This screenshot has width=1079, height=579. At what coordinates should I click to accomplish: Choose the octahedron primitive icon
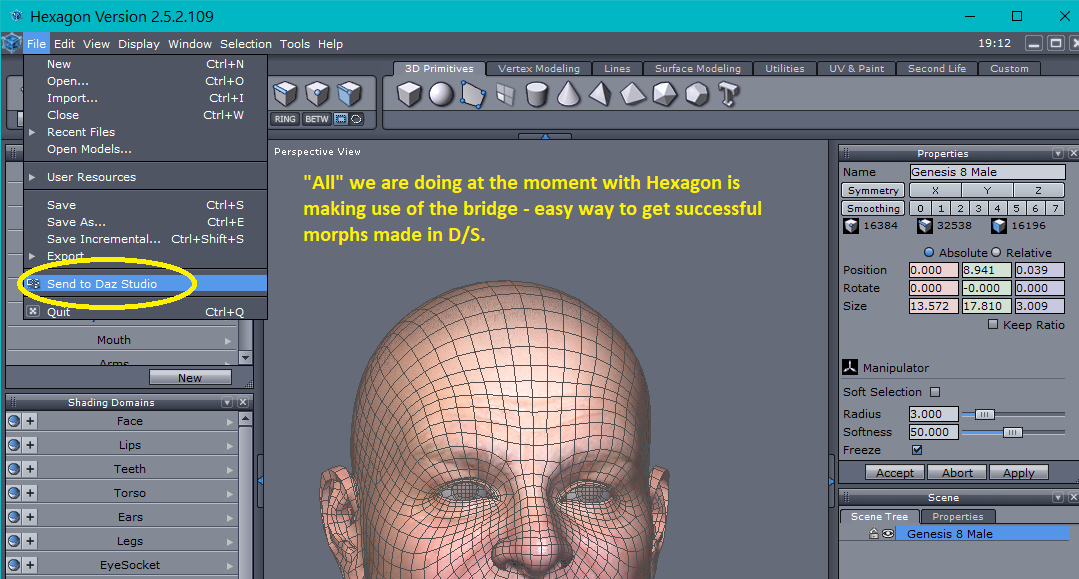tap(632, 94)
